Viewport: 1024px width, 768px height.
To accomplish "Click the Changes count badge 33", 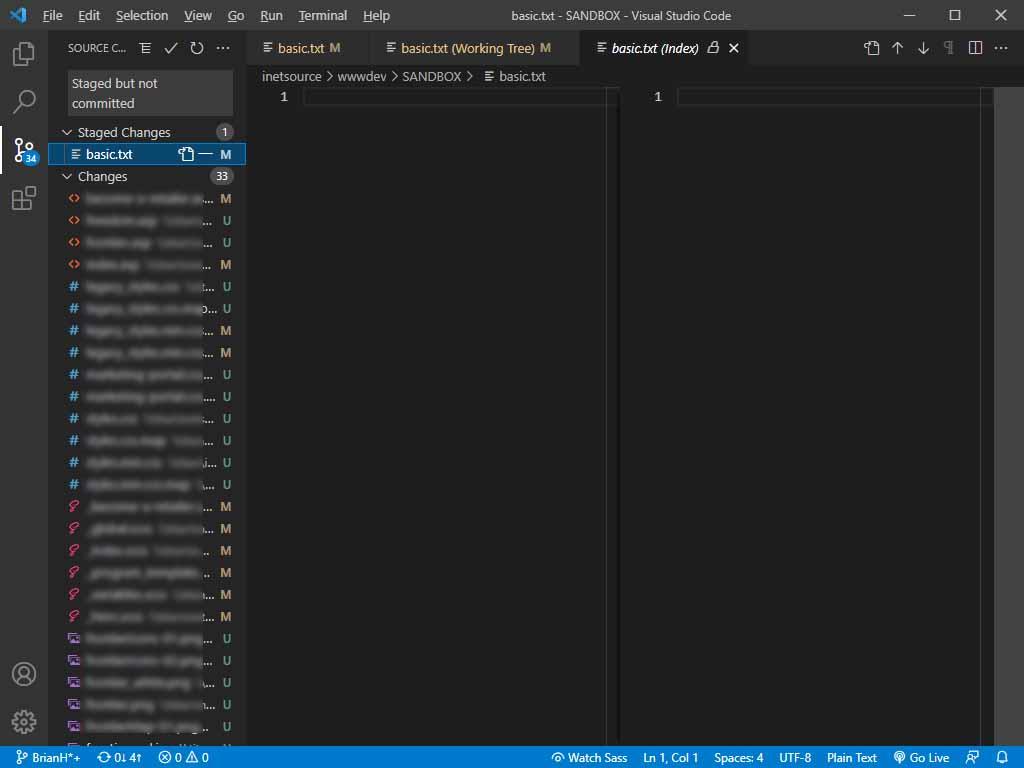I will pos(221,176).
